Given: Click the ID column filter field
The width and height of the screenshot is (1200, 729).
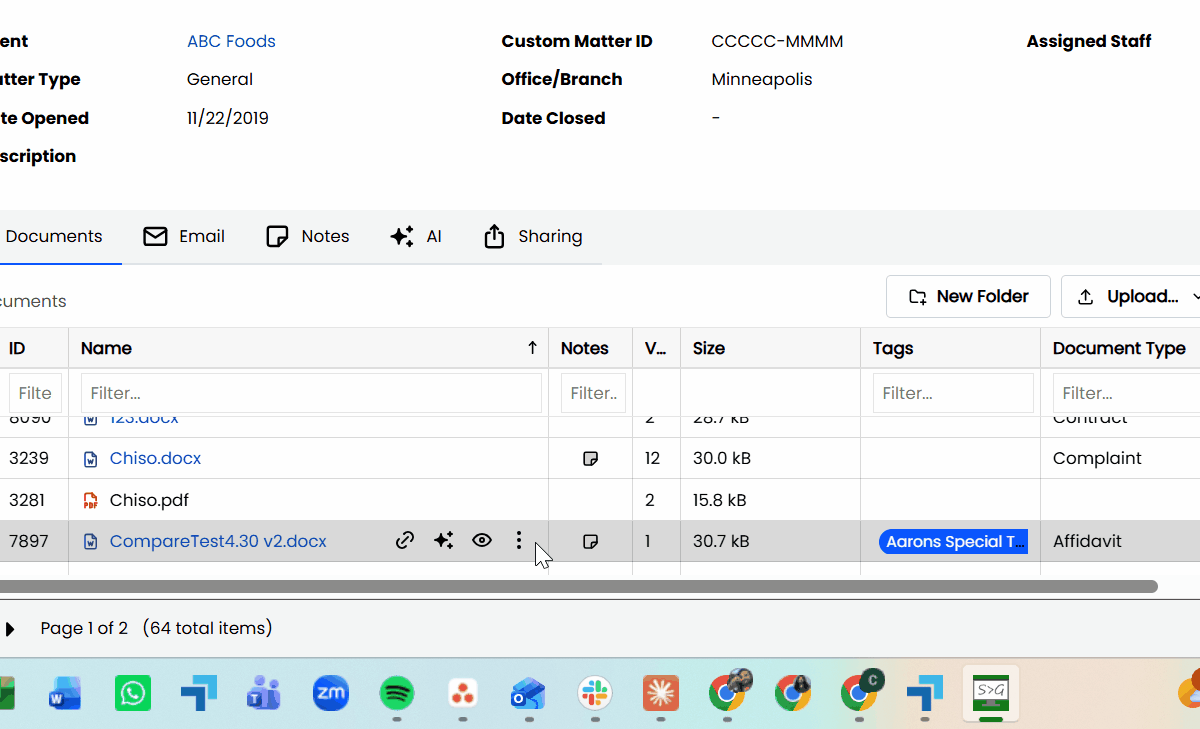Looking at the screenshot, I should 35,393.
